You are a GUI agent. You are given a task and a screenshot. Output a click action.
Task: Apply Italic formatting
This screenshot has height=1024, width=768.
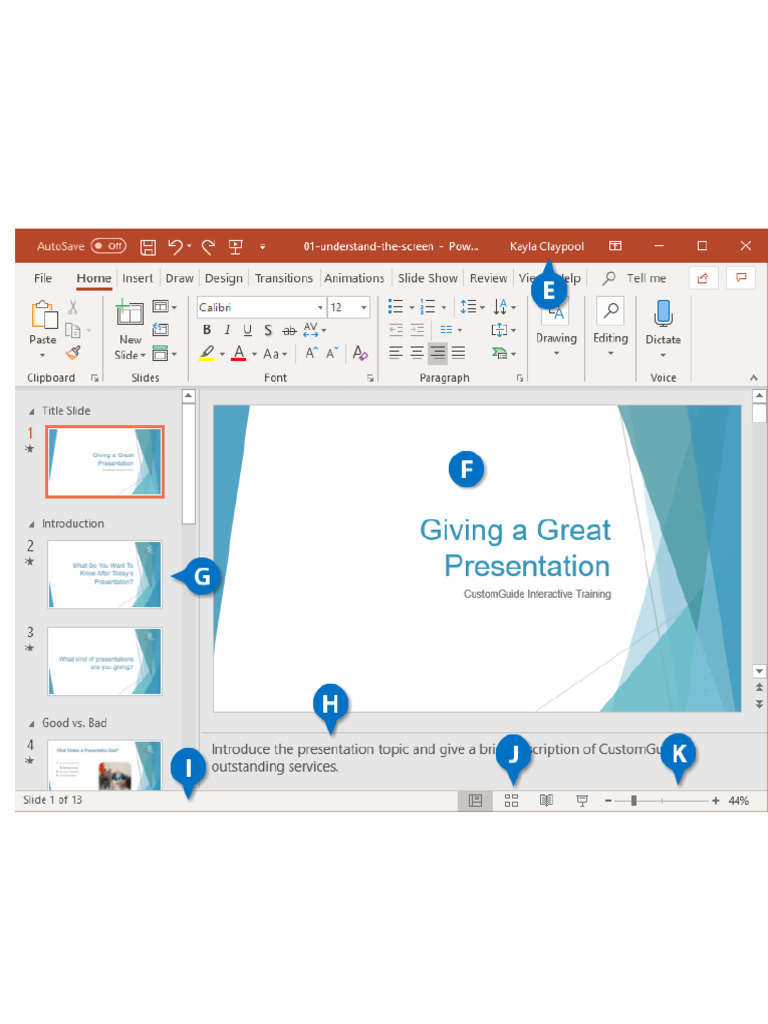point(227,330)
